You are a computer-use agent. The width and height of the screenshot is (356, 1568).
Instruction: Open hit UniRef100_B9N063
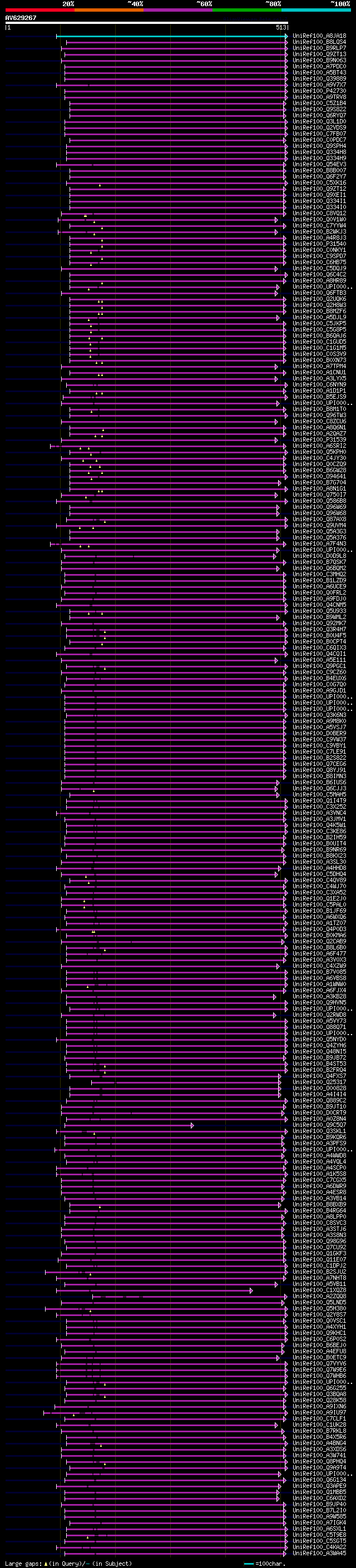(319, 60)
